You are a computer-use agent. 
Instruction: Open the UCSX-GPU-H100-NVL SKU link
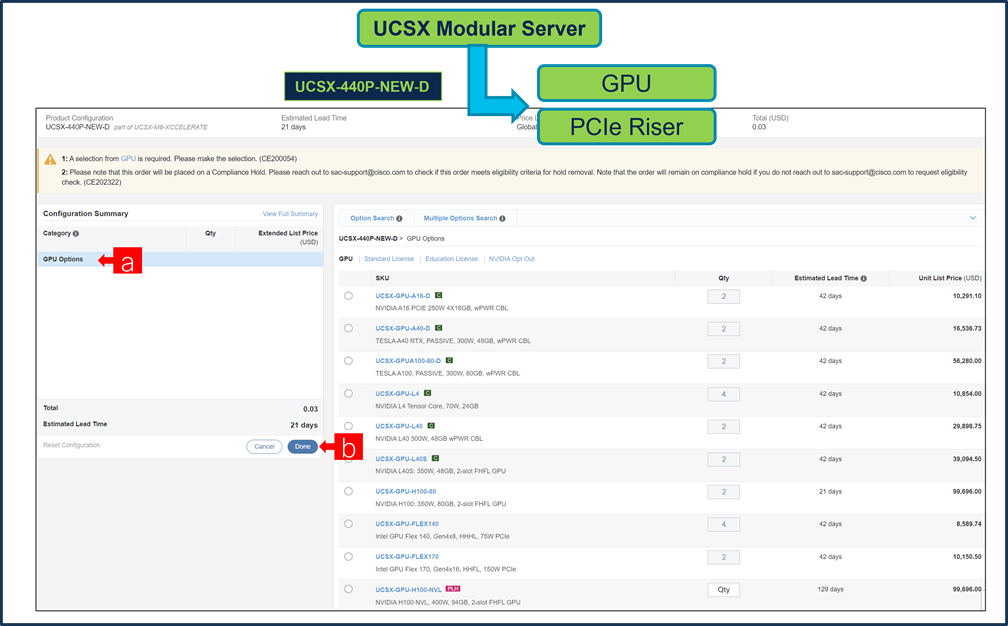pyautogui.click(x=409, y=589)
